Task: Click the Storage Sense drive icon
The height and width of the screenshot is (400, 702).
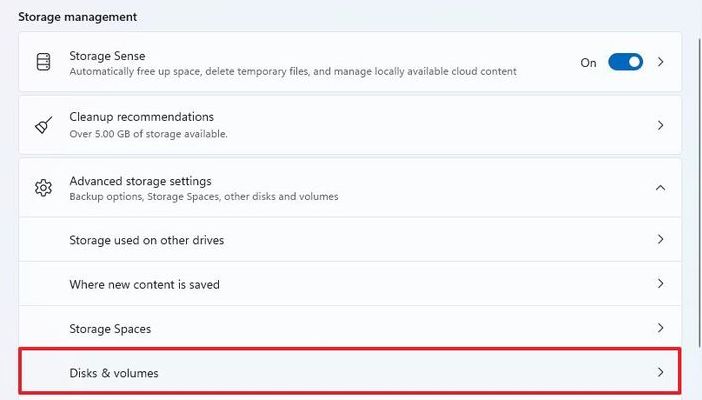Action: click(43, 62)
